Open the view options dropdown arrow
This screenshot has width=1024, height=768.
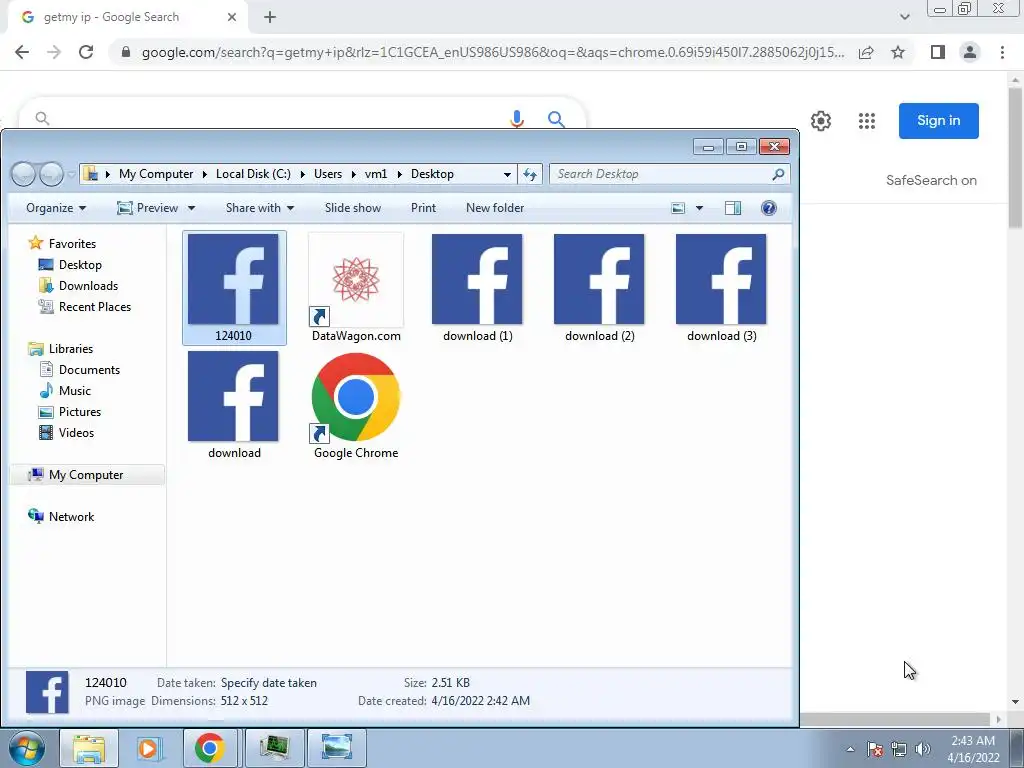point(699,208)
